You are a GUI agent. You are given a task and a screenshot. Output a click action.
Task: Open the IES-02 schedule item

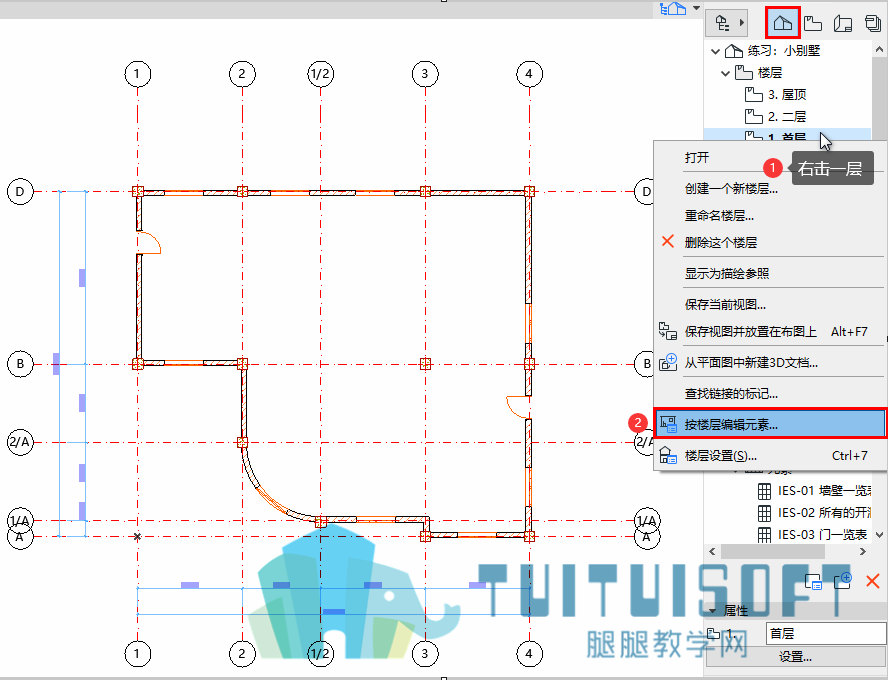coord(814,513)
